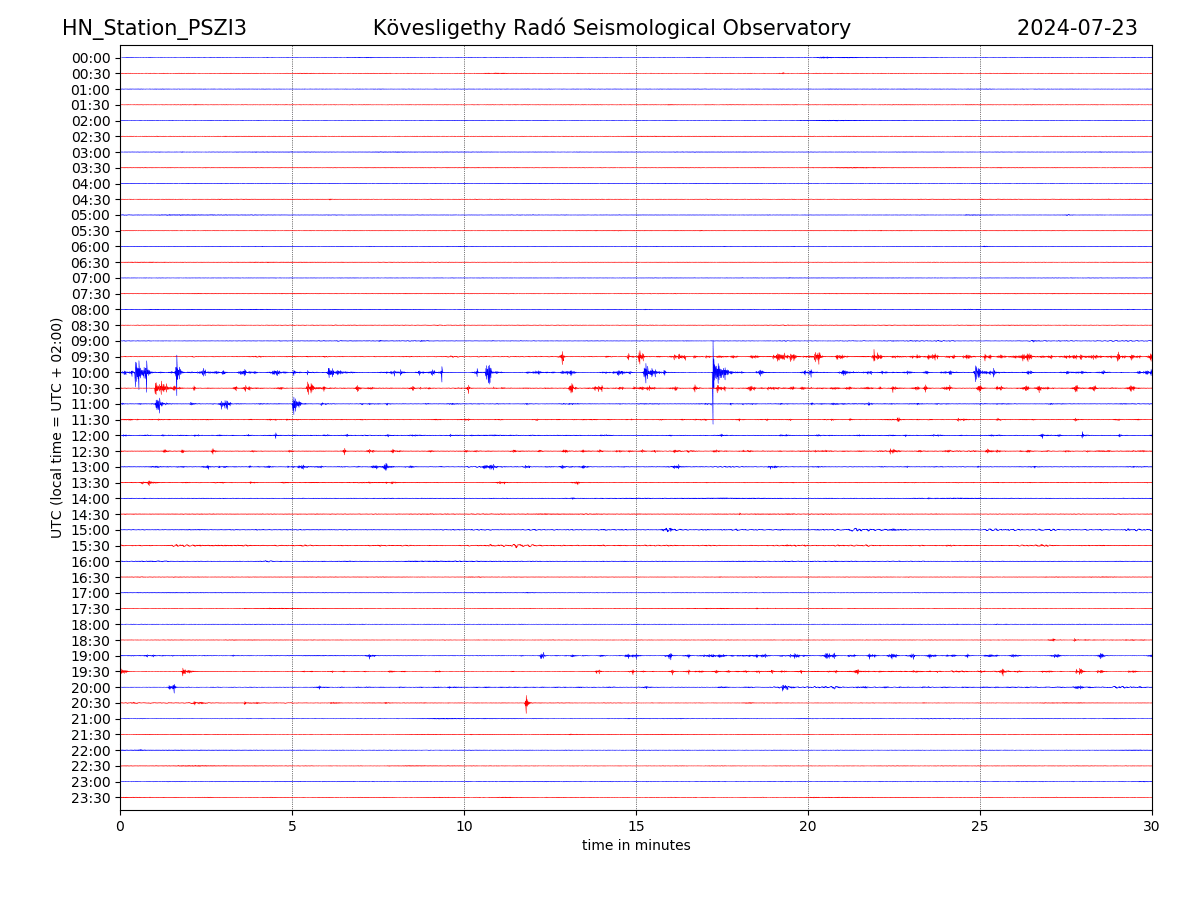Click the blue burst on 11:00 trace at minute 5
The image size is (1200, 900).
click(294, 404)
